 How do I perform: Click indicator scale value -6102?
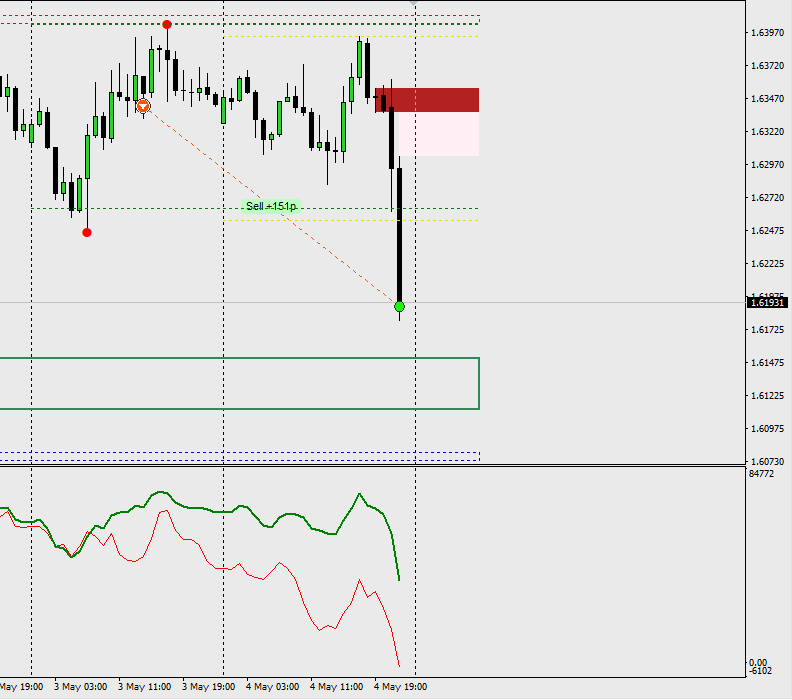[761, 671]
